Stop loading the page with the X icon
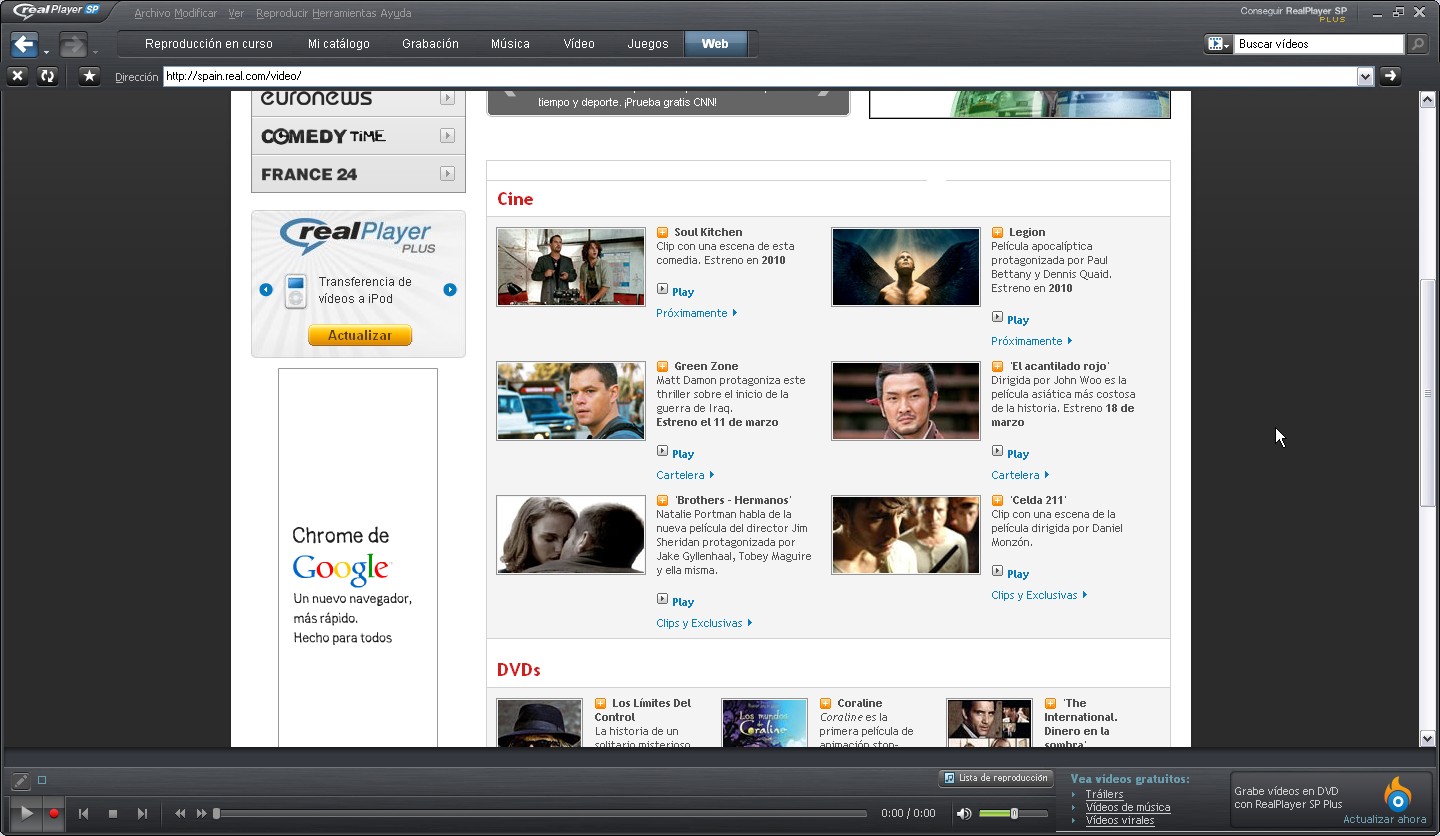 pos(17,76)
